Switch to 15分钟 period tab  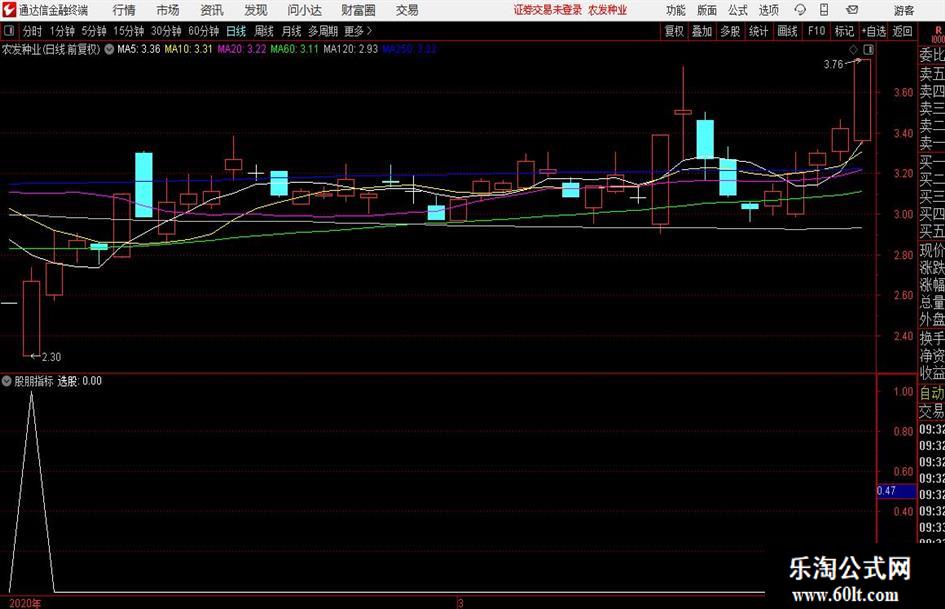point(129,31)
